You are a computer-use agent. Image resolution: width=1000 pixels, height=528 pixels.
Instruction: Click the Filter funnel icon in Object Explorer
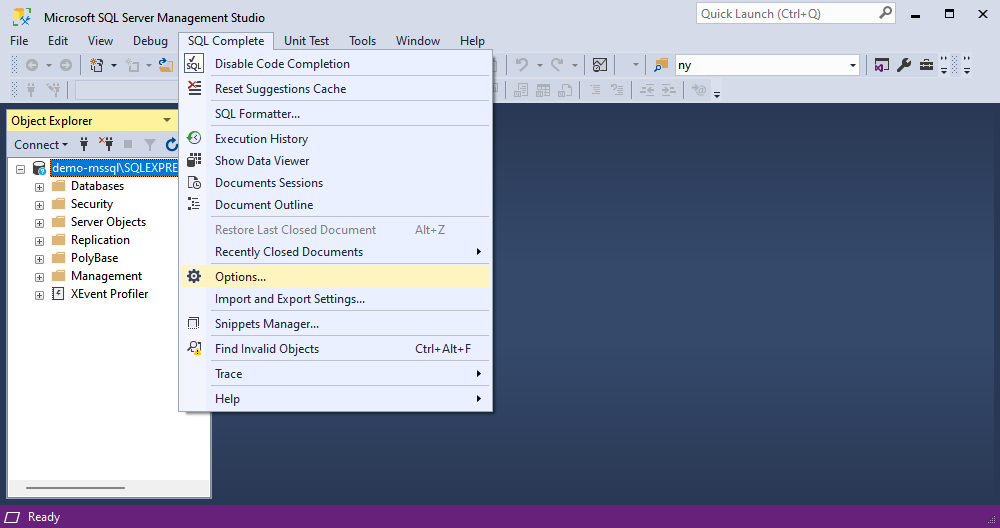pyautogui.click(x=150, y=145)
